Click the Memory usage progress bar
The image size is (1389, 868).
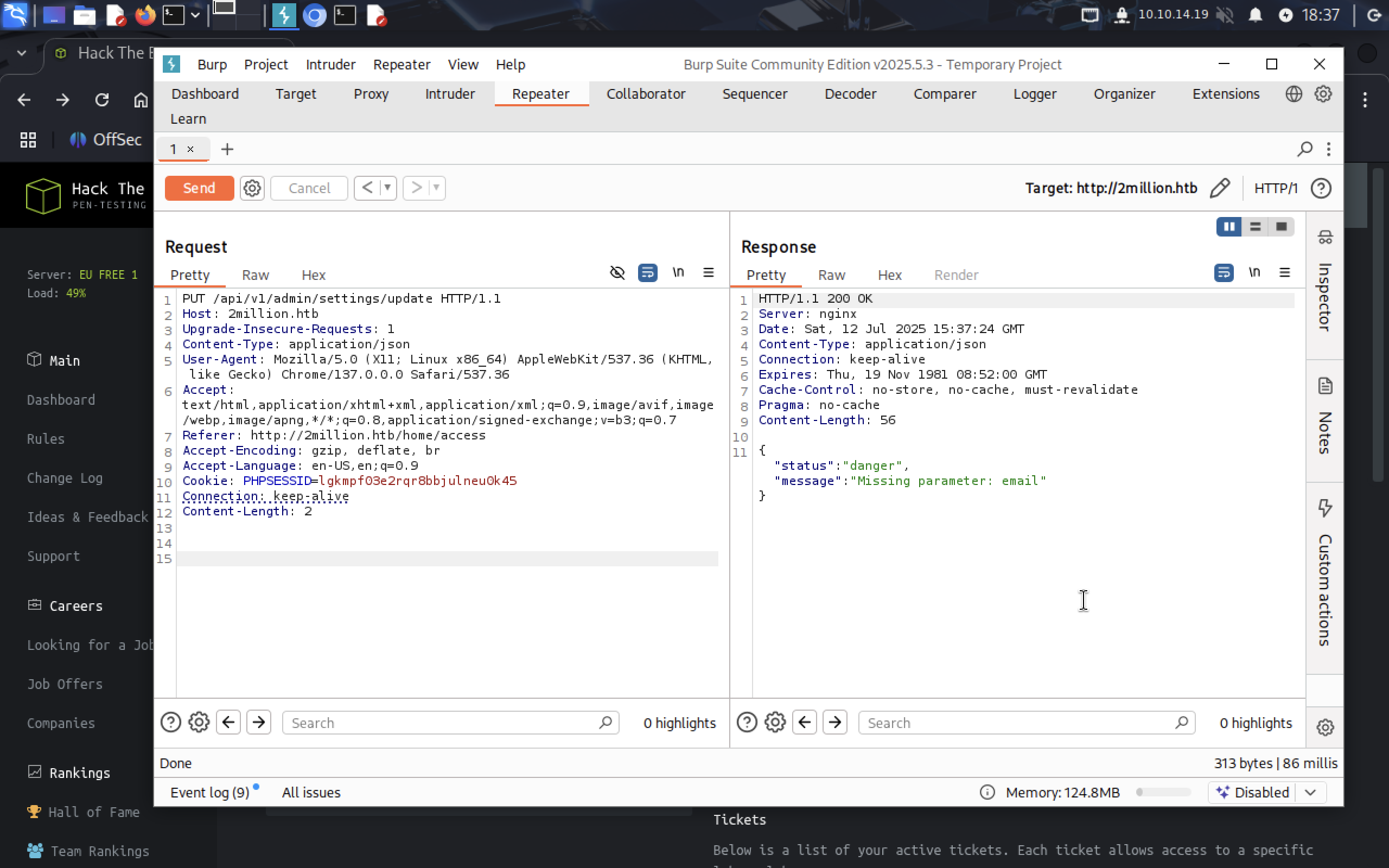point(1163,793)
